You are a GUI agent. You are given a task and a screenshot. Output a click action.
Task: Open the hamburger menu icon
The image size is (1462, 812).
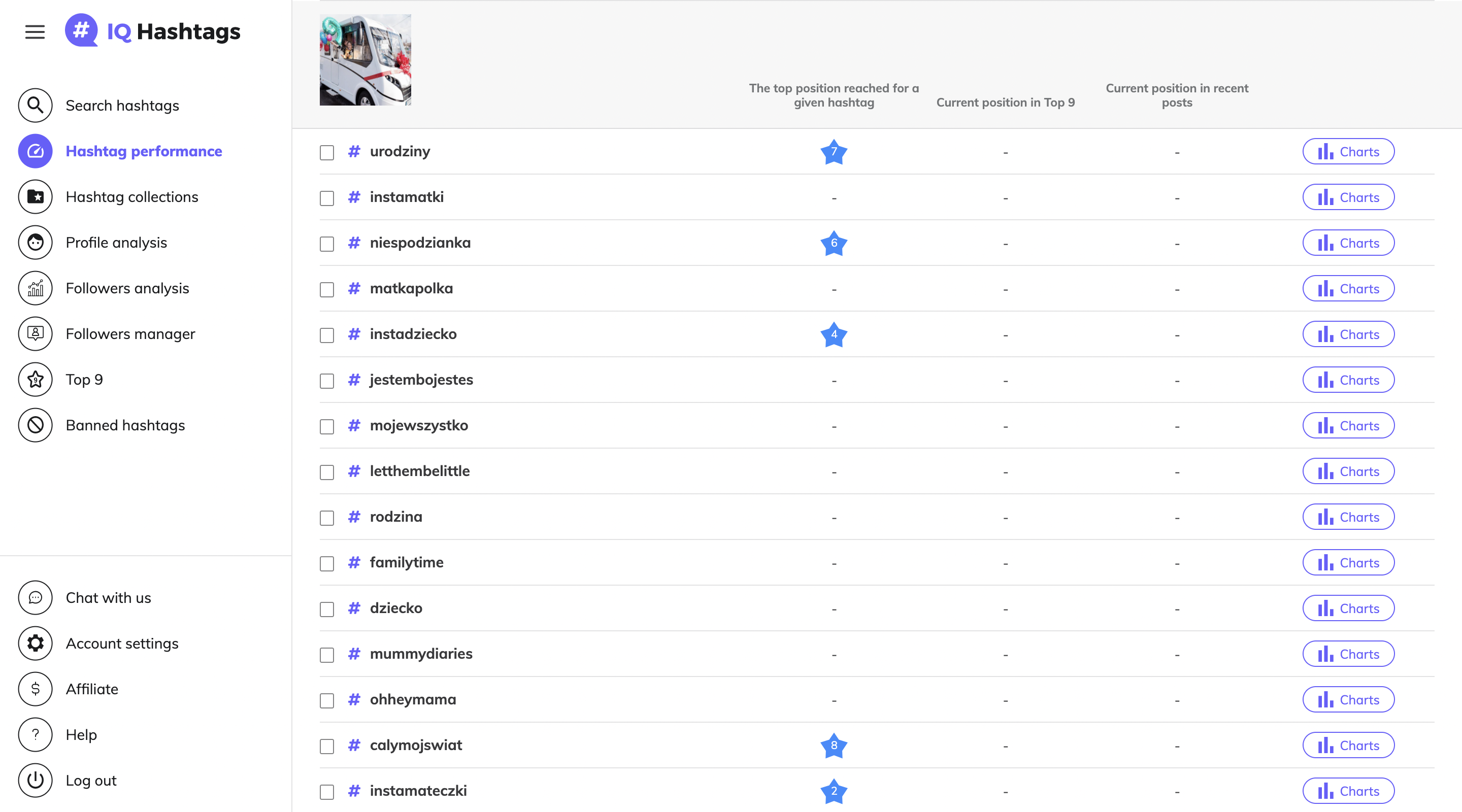point(35,32)
